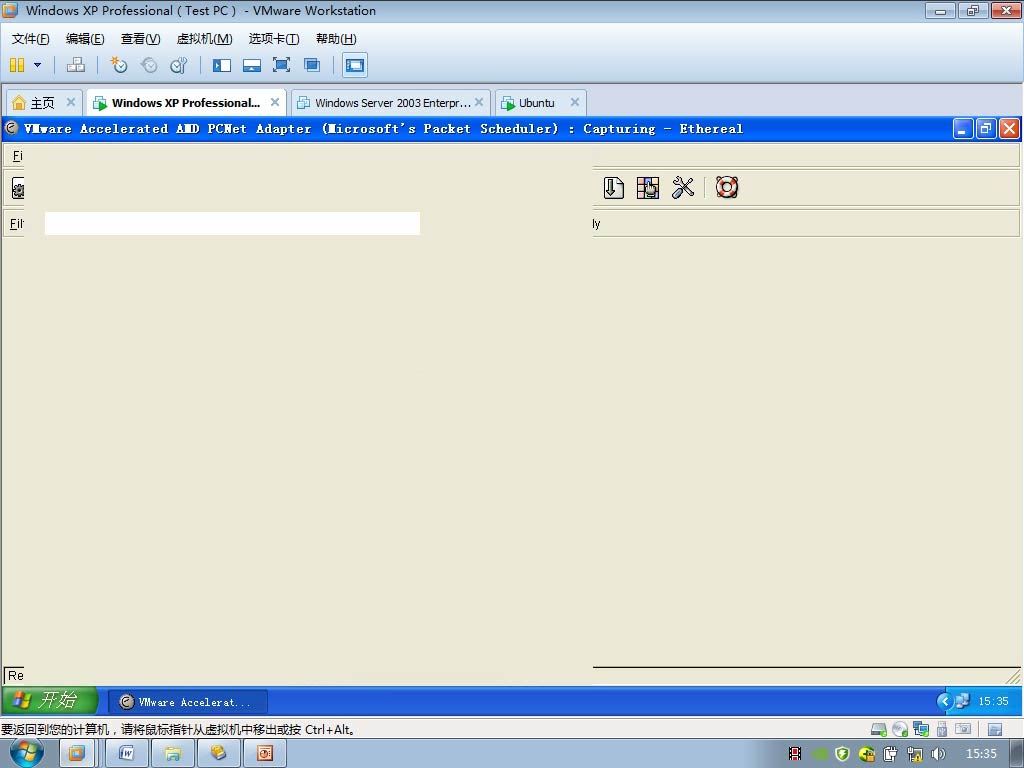Toggle the thumbnail bar view icon
Image resolution: width=1024 pixels, height=768 pixels.
pos(251,65)
